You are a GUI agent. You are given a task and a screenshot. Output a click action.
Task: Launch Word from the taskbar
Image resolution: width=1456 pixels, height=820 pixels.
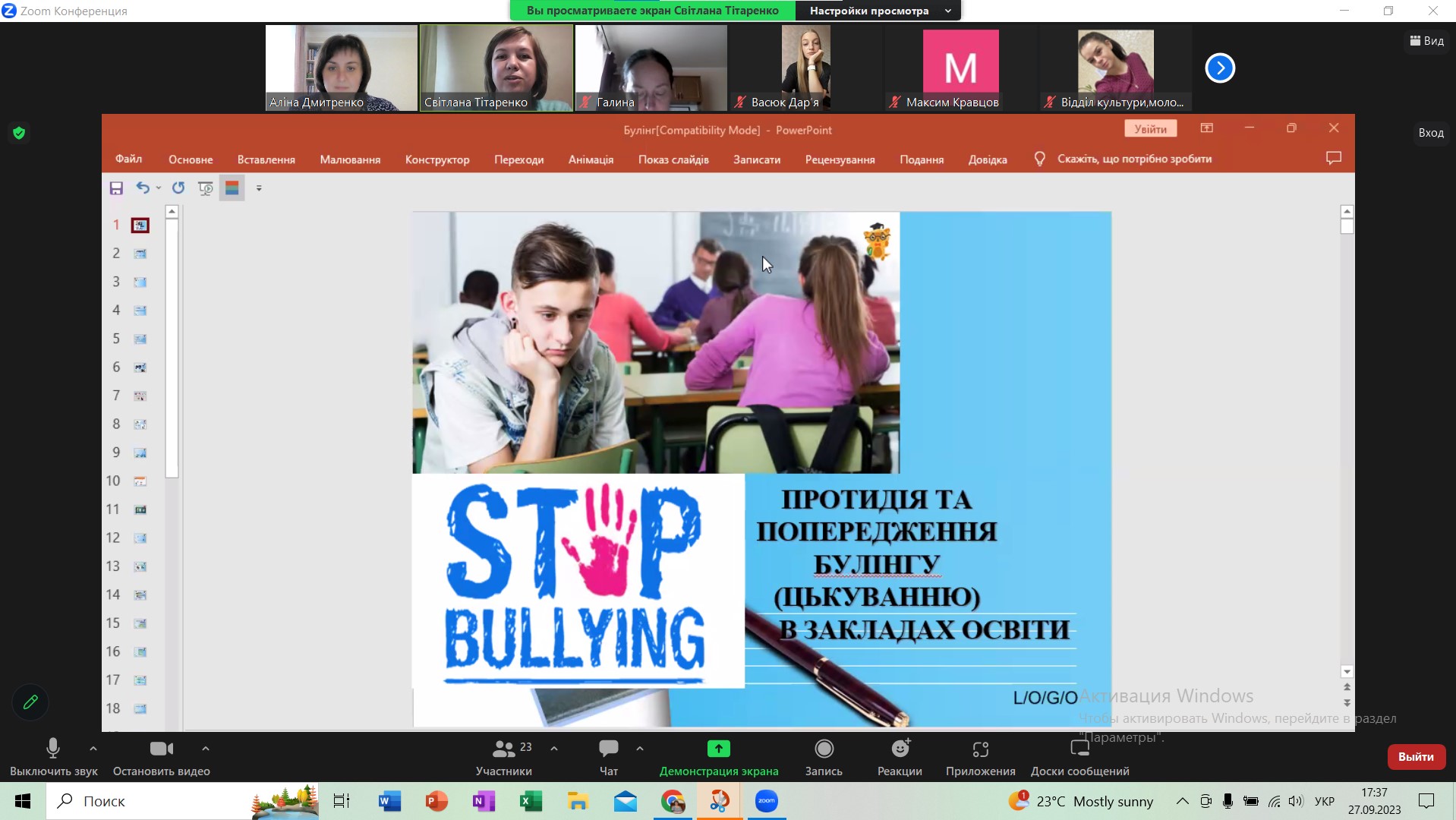(x=389, y=801)
